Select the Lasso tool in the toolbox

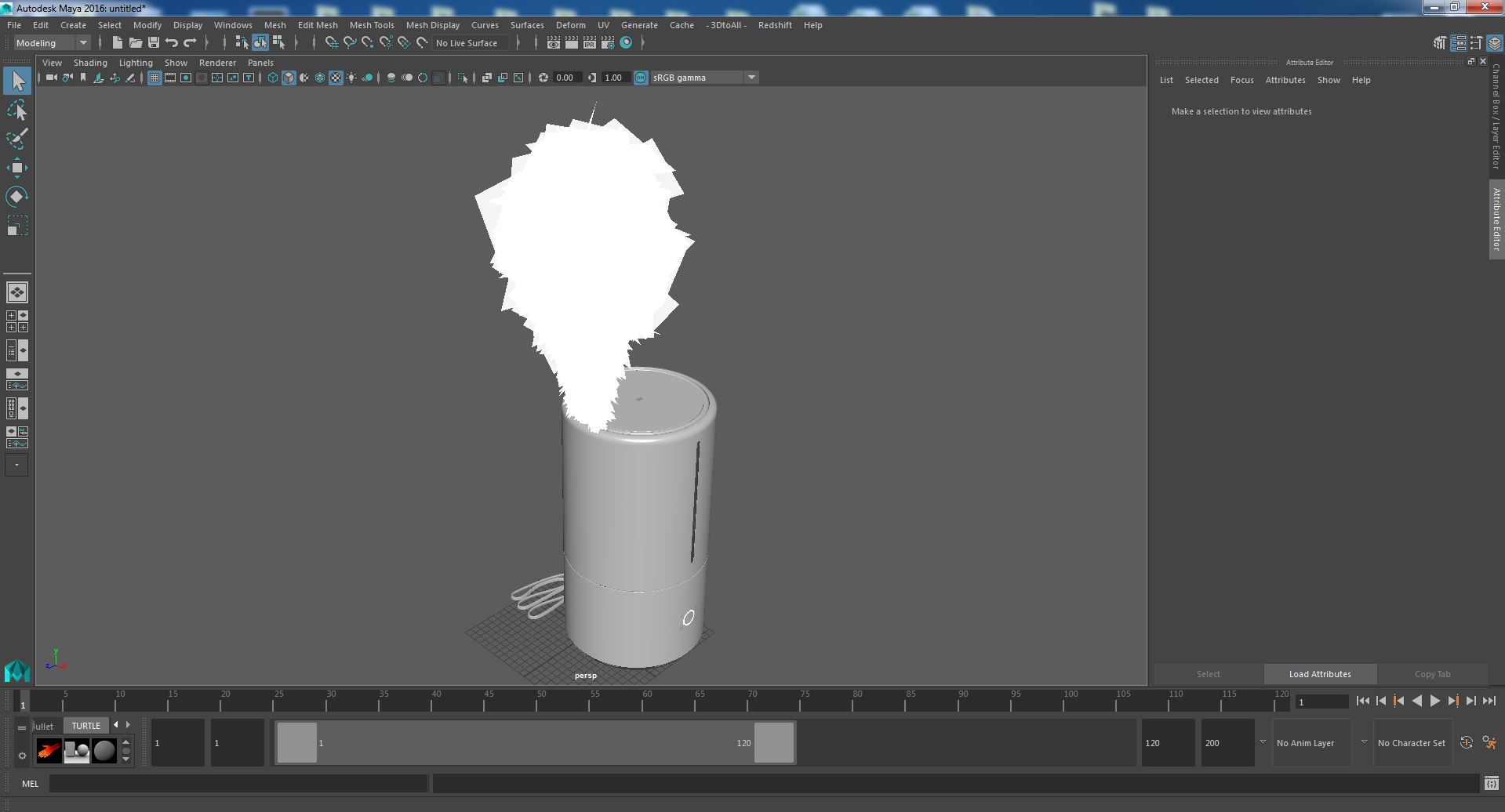17,111
